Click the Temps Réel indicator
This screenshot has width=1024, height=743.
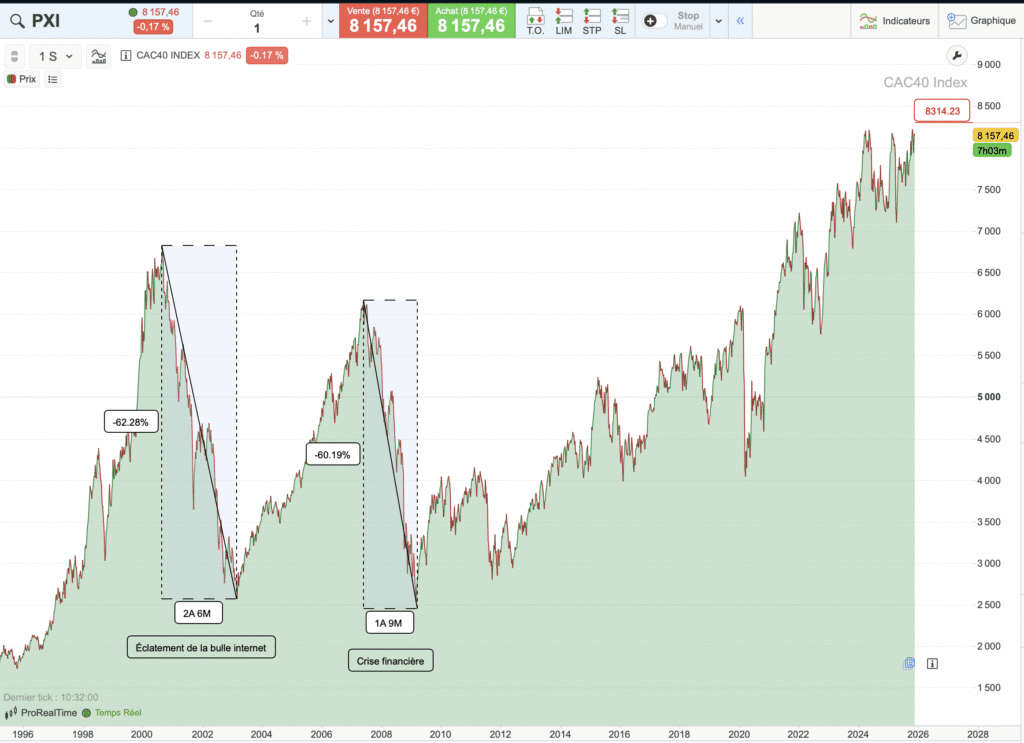(118, 713)
